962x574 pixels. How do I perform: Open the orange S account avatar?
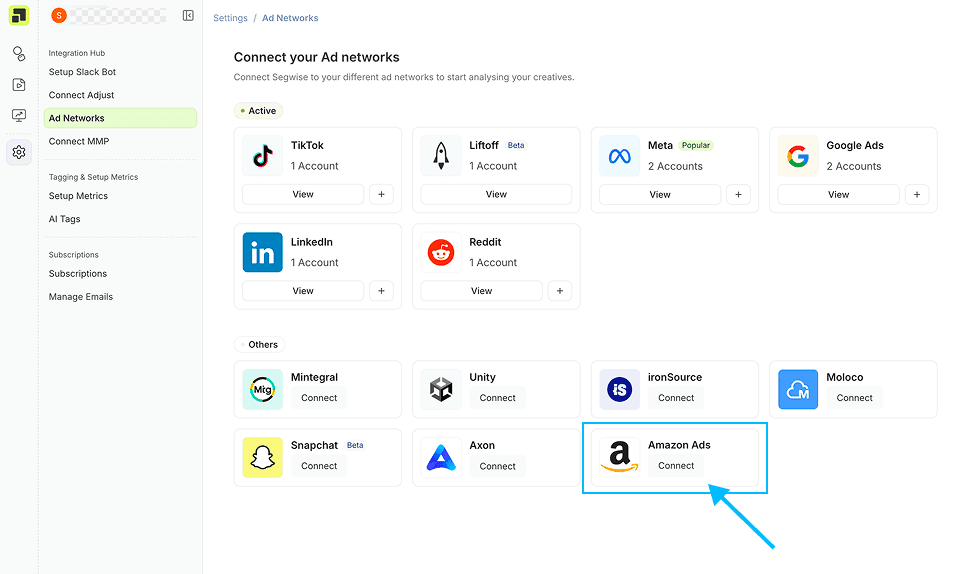pyautogui.click(x=59, y=15)
